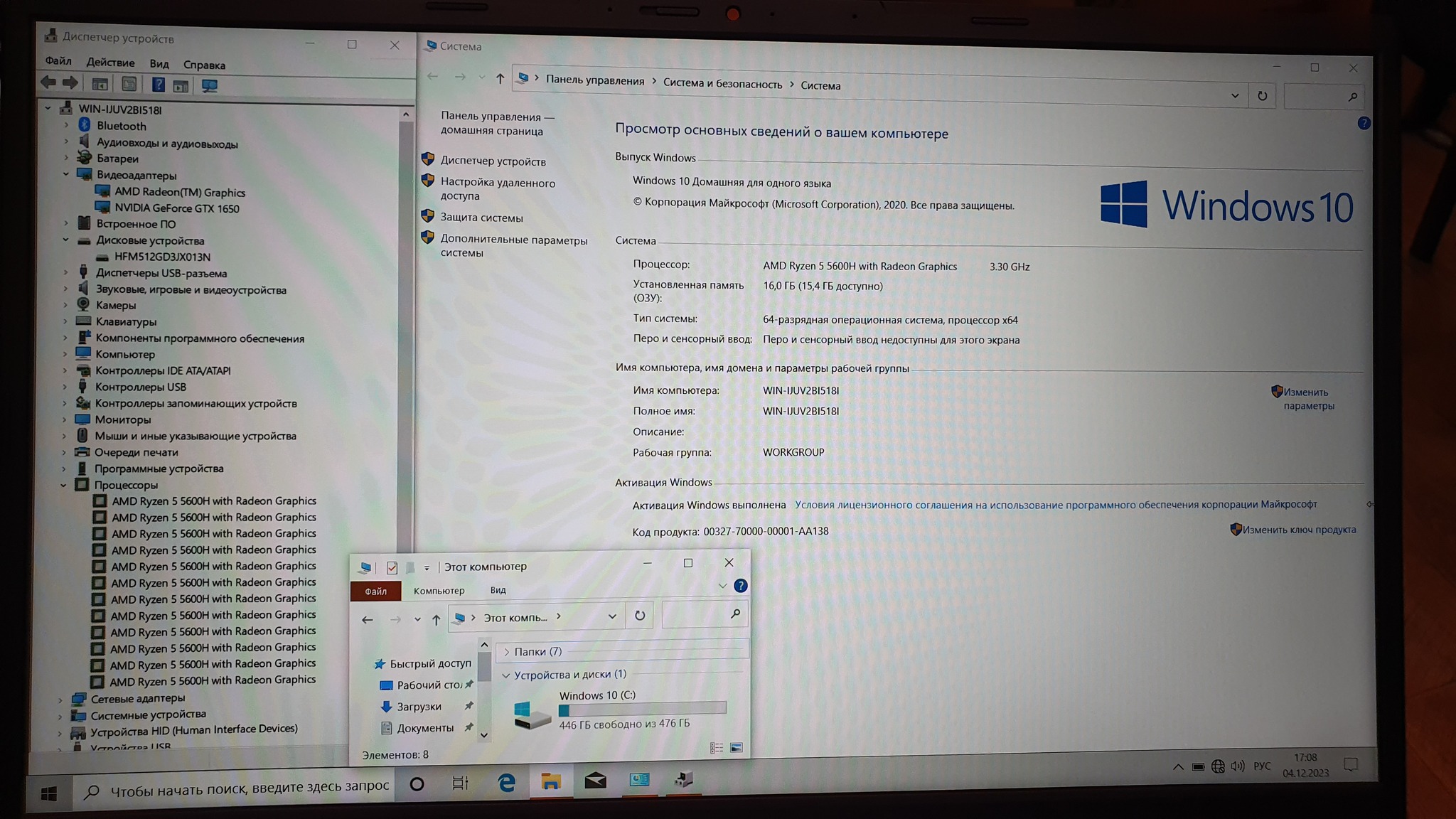
Task: Click refresh icon in Система address bar
Action: pyautogui.click(x=1262, y=96)
